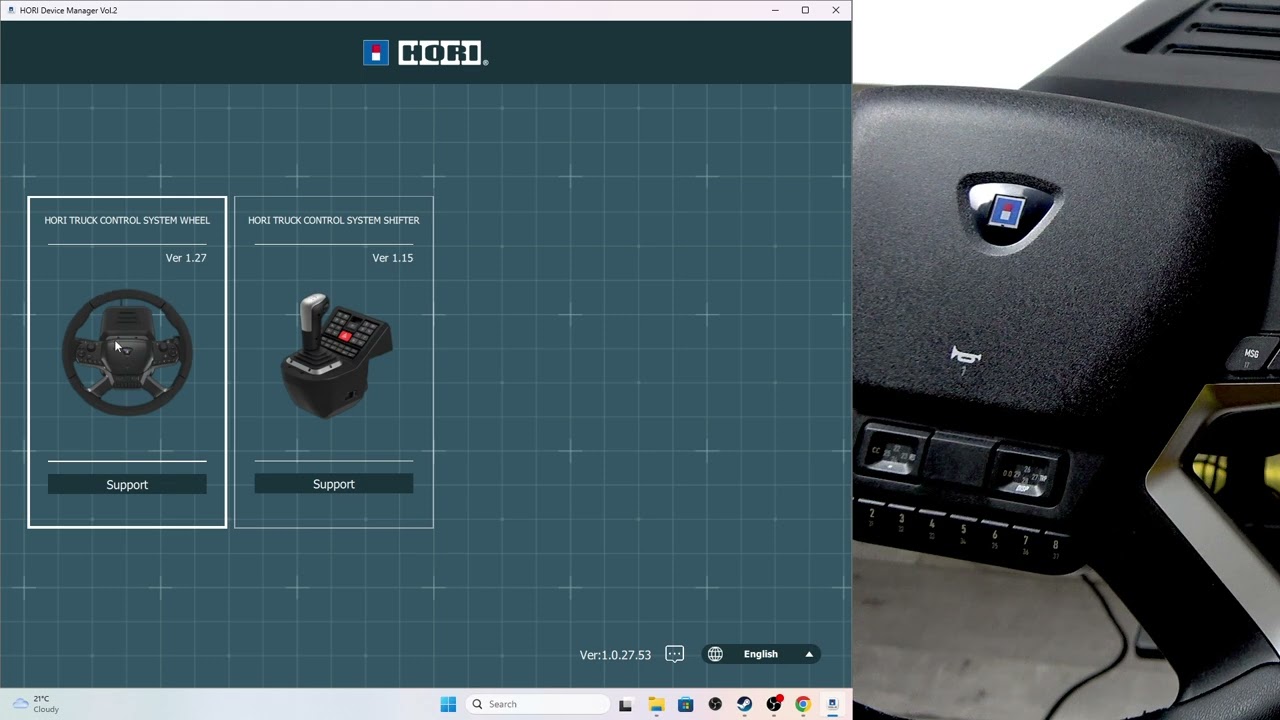Open Support for the Shifter device

point(333,484)
